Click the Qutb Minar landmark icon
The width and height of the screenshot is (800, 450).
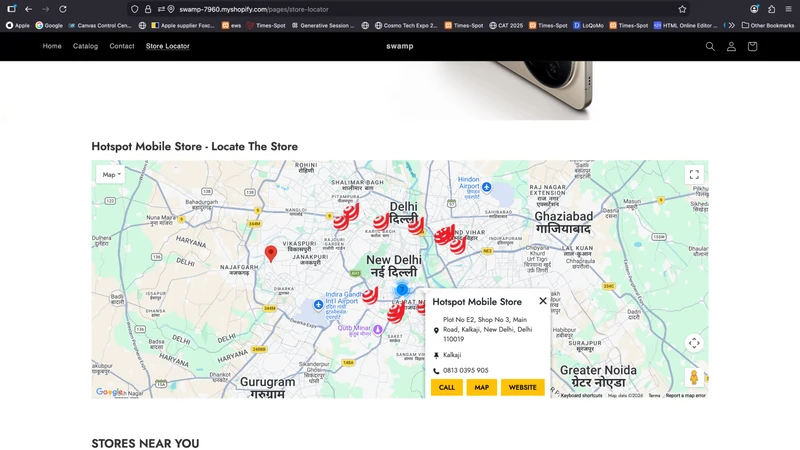pyautogui.click(x=378, y=330)
